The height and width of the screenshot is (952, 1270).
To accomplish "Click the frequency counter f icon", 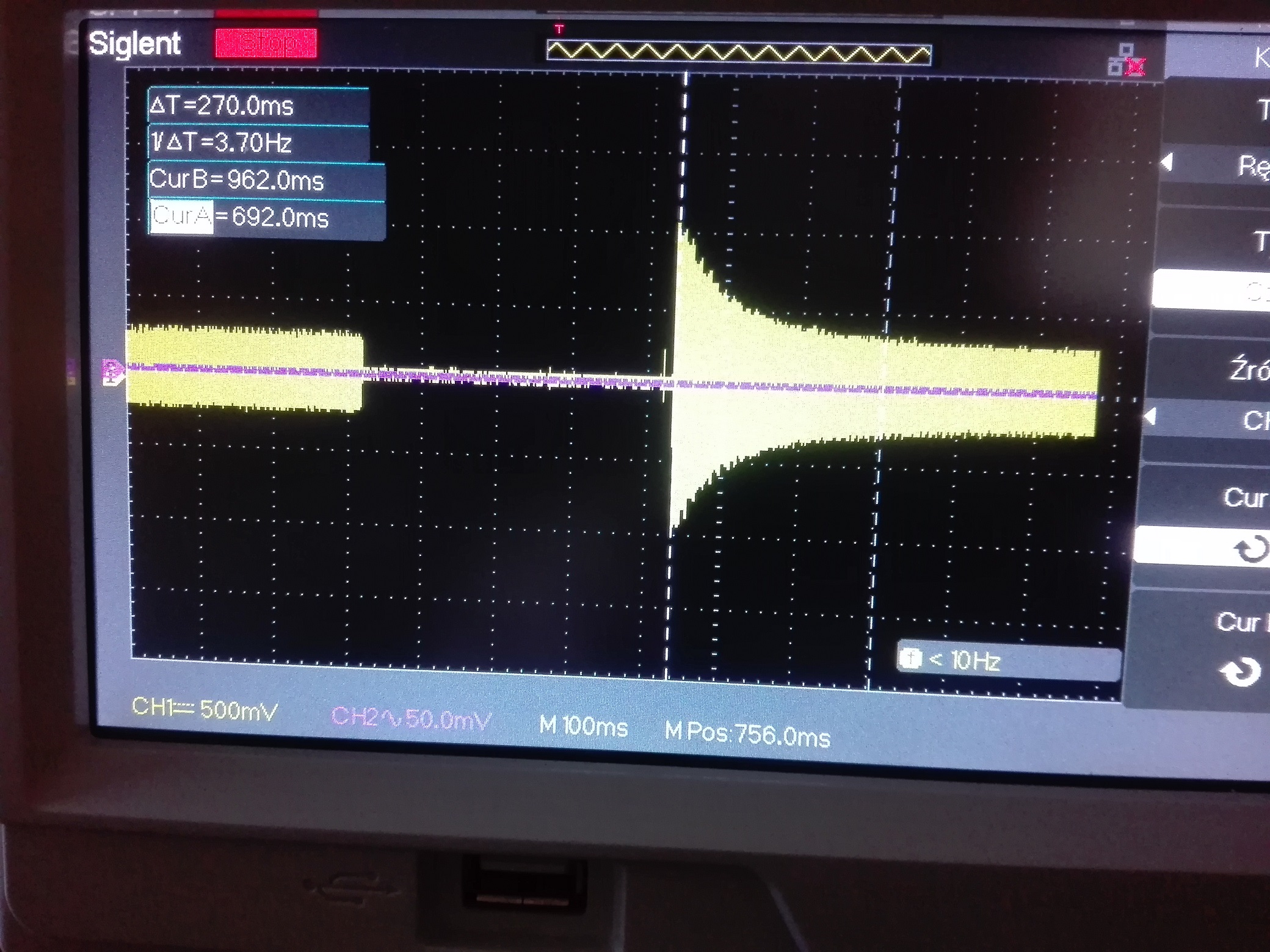I will point(910,659).
